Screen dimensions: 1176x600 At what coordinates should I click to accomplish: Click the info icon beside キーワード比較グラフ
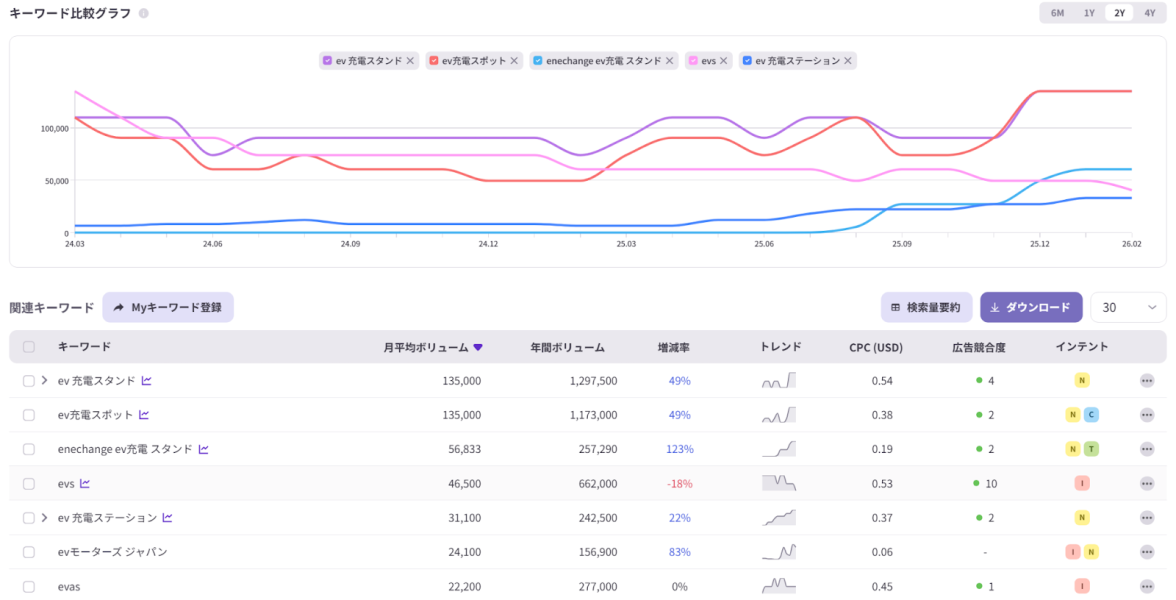144,14
